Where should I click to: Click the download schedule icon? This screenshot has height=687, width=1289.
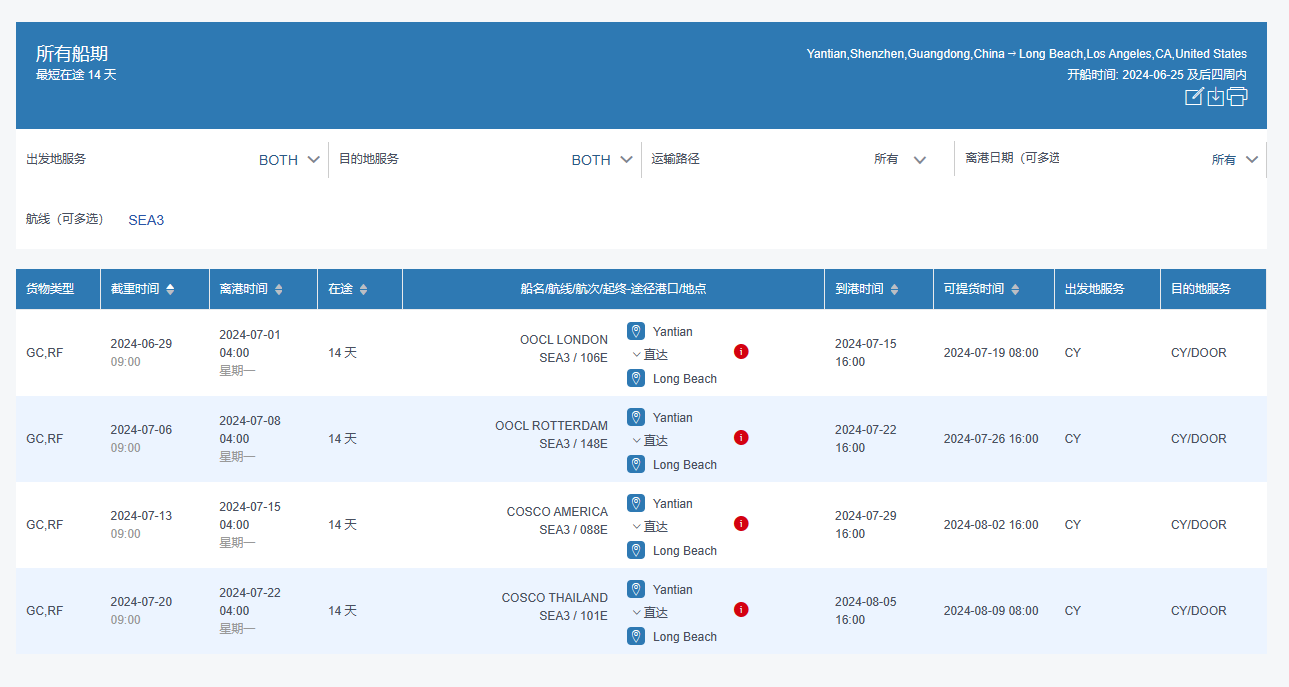pos(1215,97)
